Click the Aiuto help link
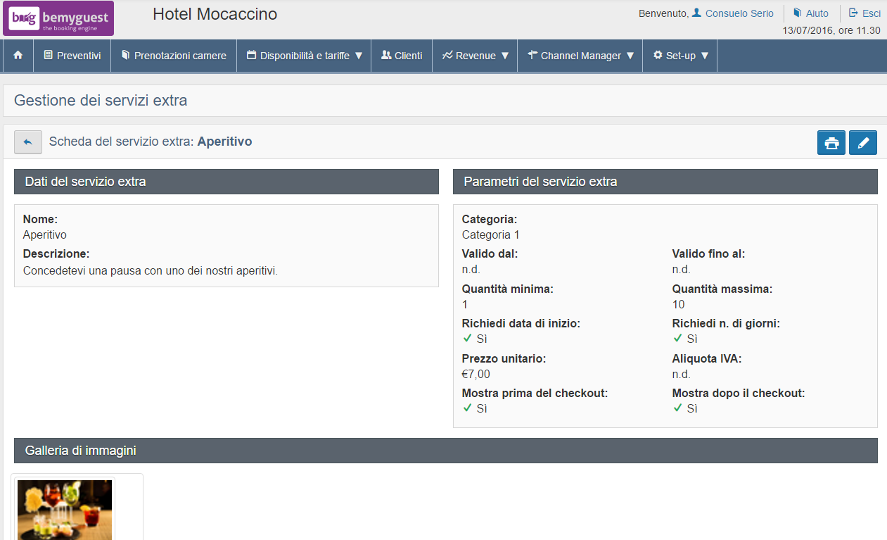Image resolution: width=887 pixels, height=540 pixels. tap(817, 14)
